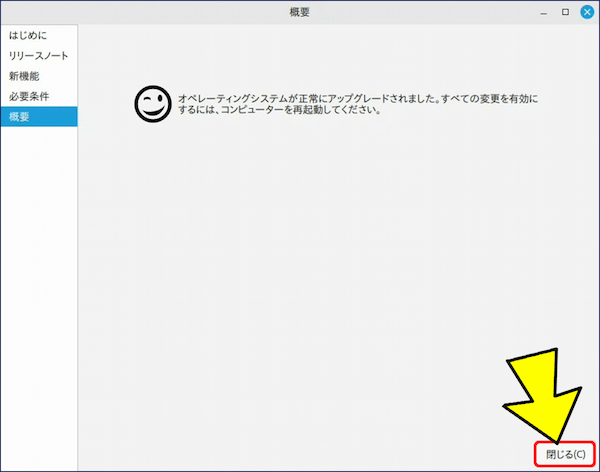Go to the 必要条件 section

(x=39, y=96)
